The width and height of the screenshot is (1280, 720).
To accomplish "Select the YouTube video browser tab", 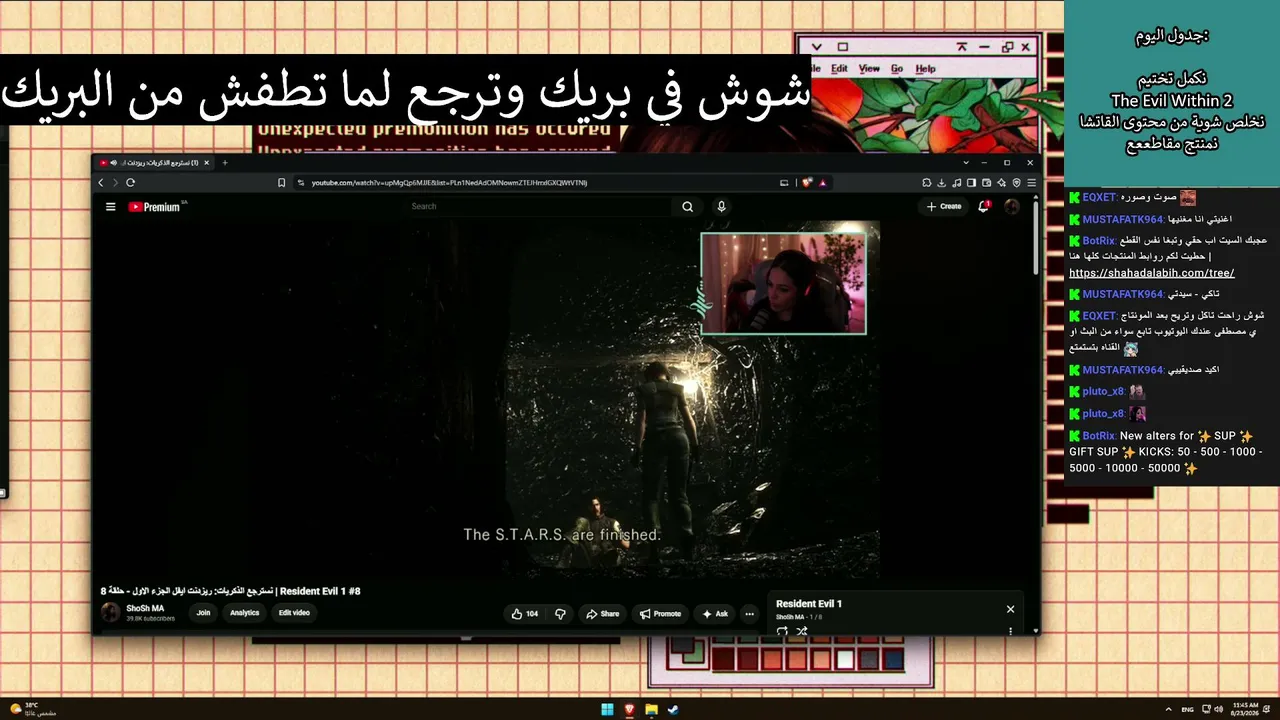I will (155, 162).
